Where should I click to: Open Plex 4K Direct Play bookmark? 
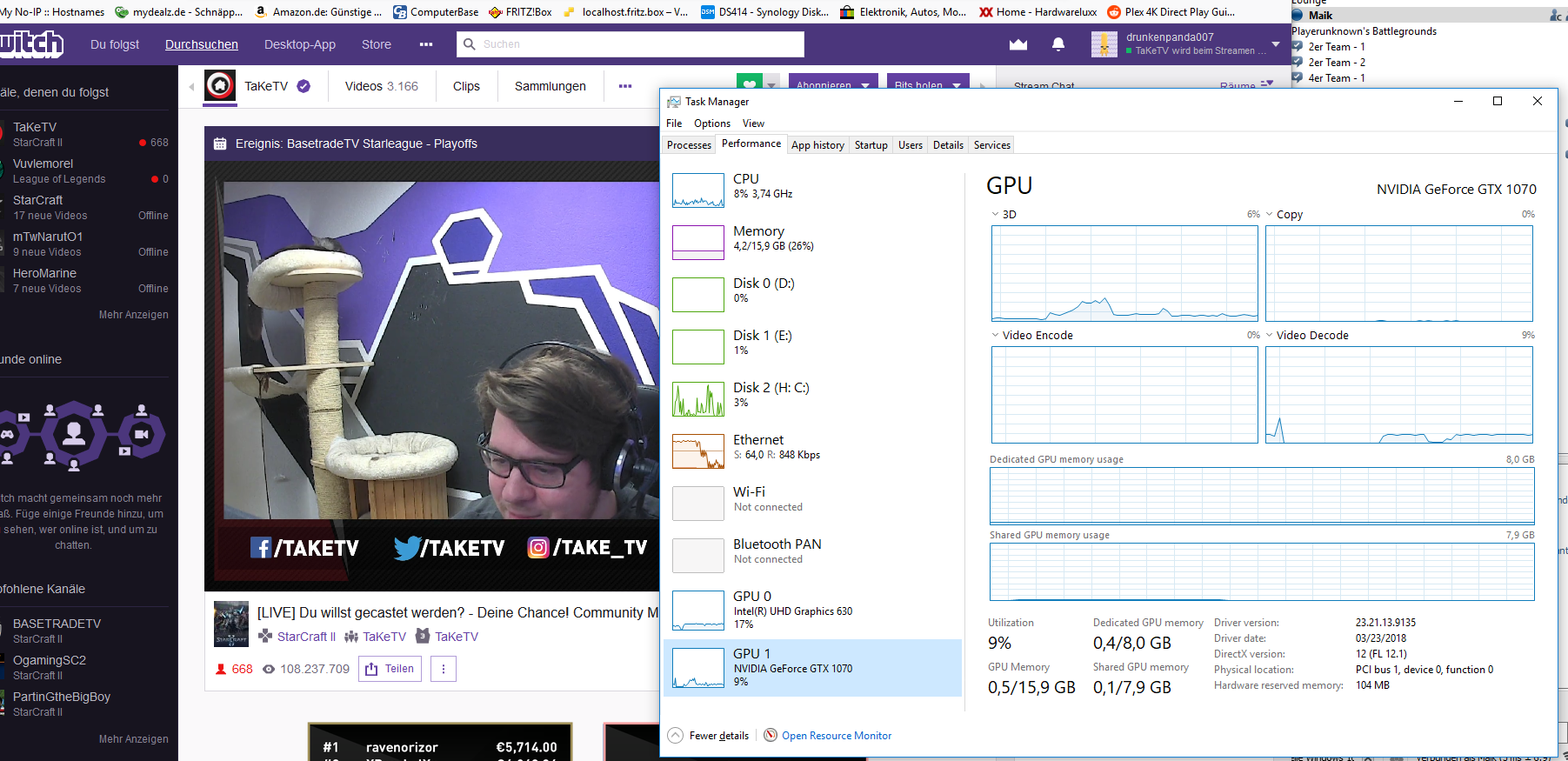(x=1171, y=12)
